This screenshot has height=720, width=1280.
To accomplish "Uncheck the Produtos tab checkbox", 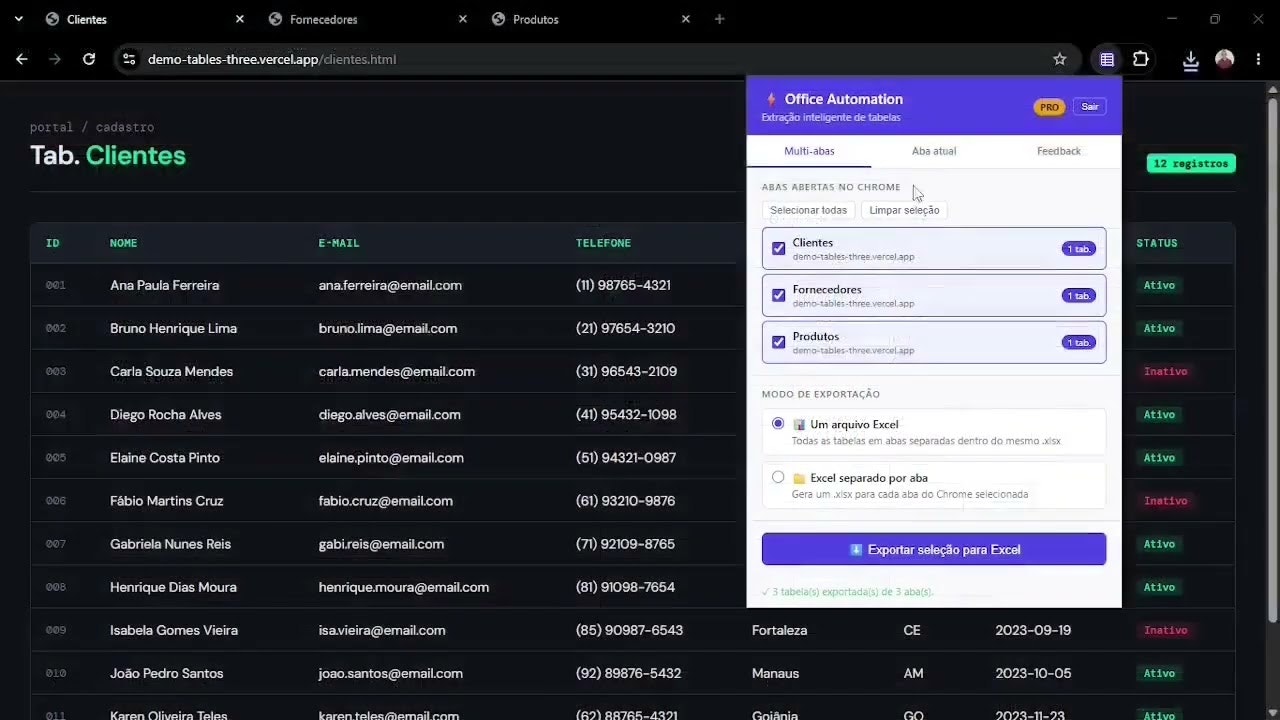I will click(x=779, y=342).
